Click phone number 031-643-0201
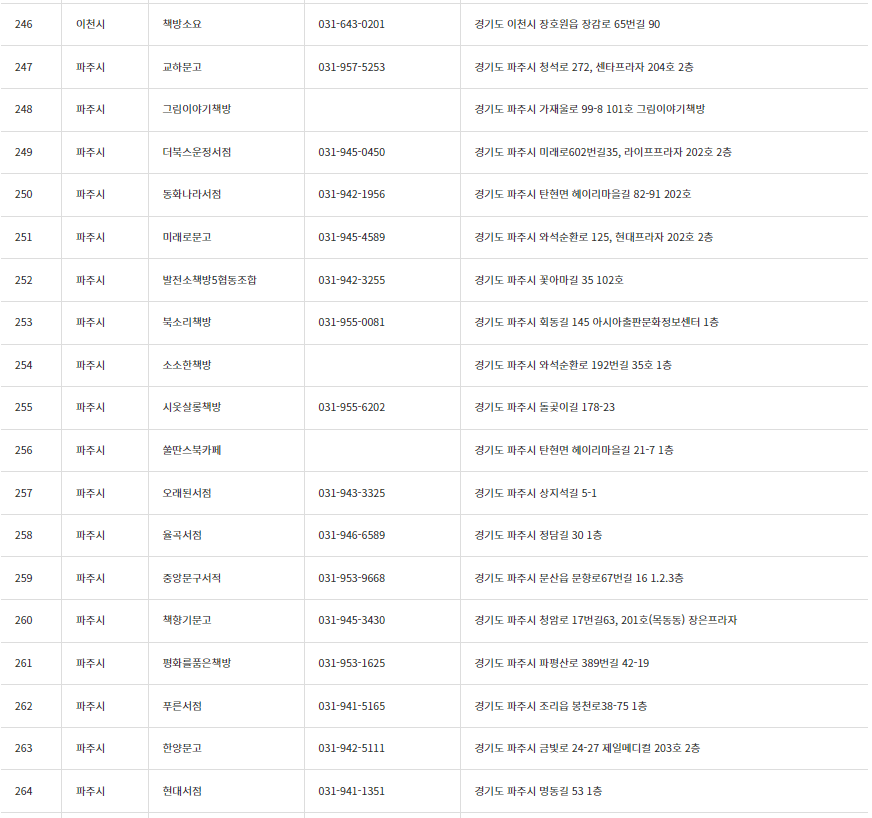The width and height of the screenshot is (872, 818). (351, 24)
